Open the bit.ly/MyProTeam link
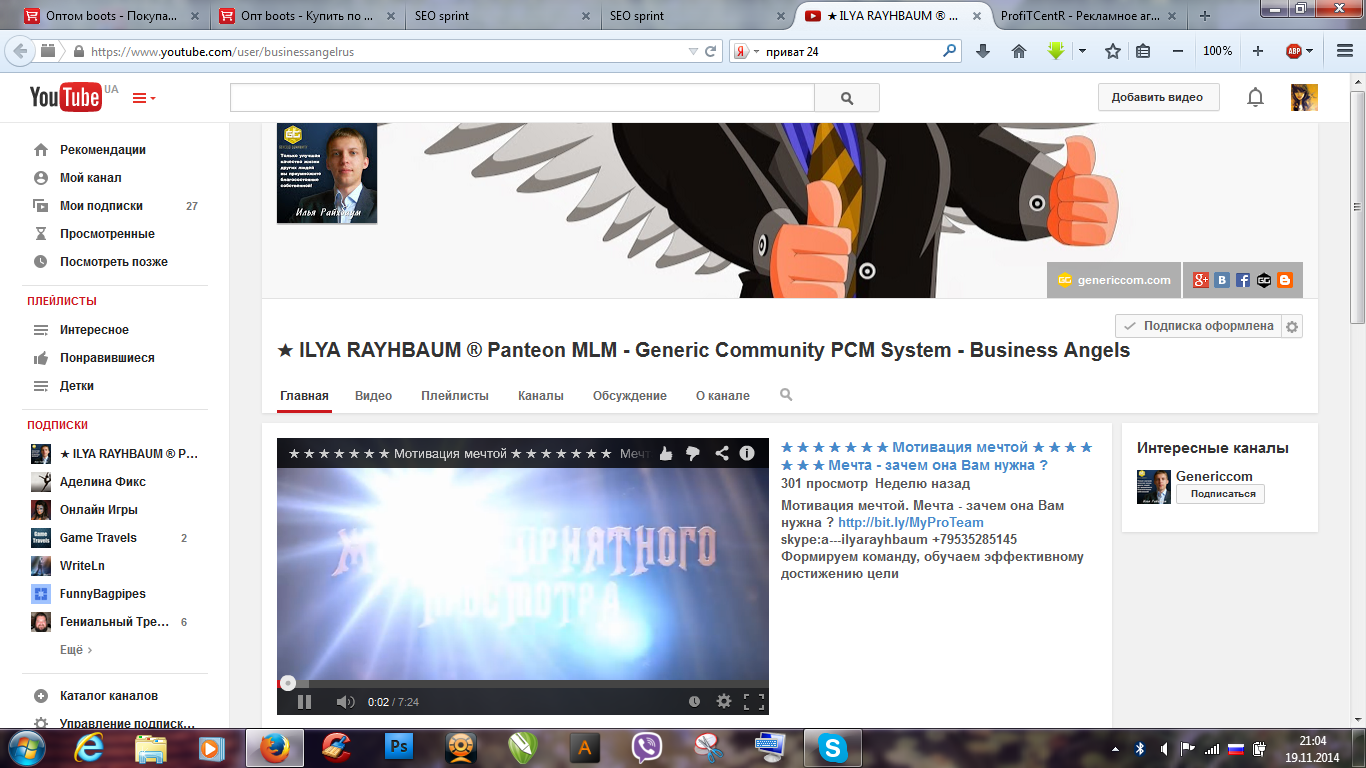Viewport: 1366px width, 768px height. (x=911, y=522)
